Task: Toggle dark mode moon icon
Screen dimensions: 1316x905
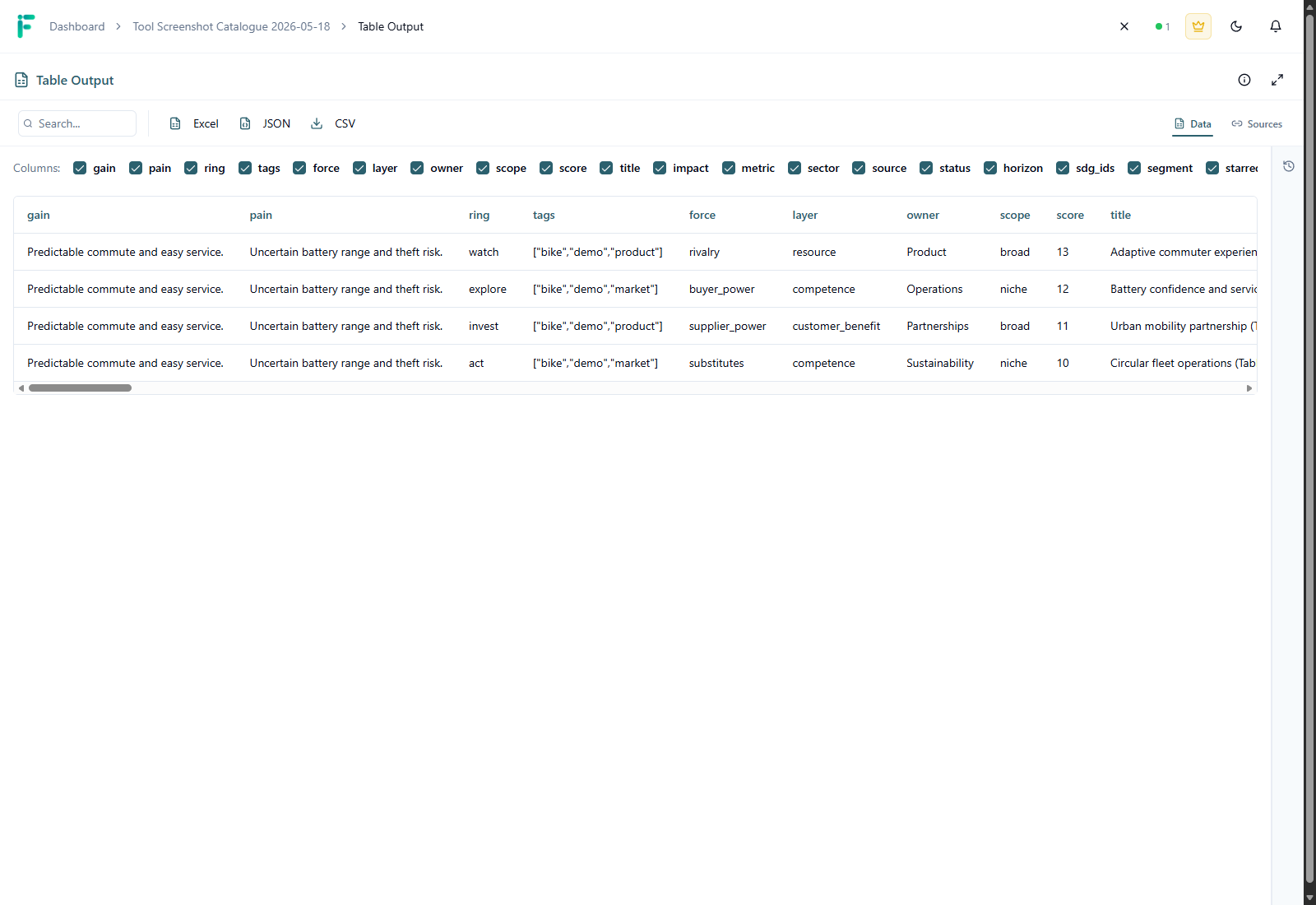Action: pyautogui.click(x=1236, y=26)
